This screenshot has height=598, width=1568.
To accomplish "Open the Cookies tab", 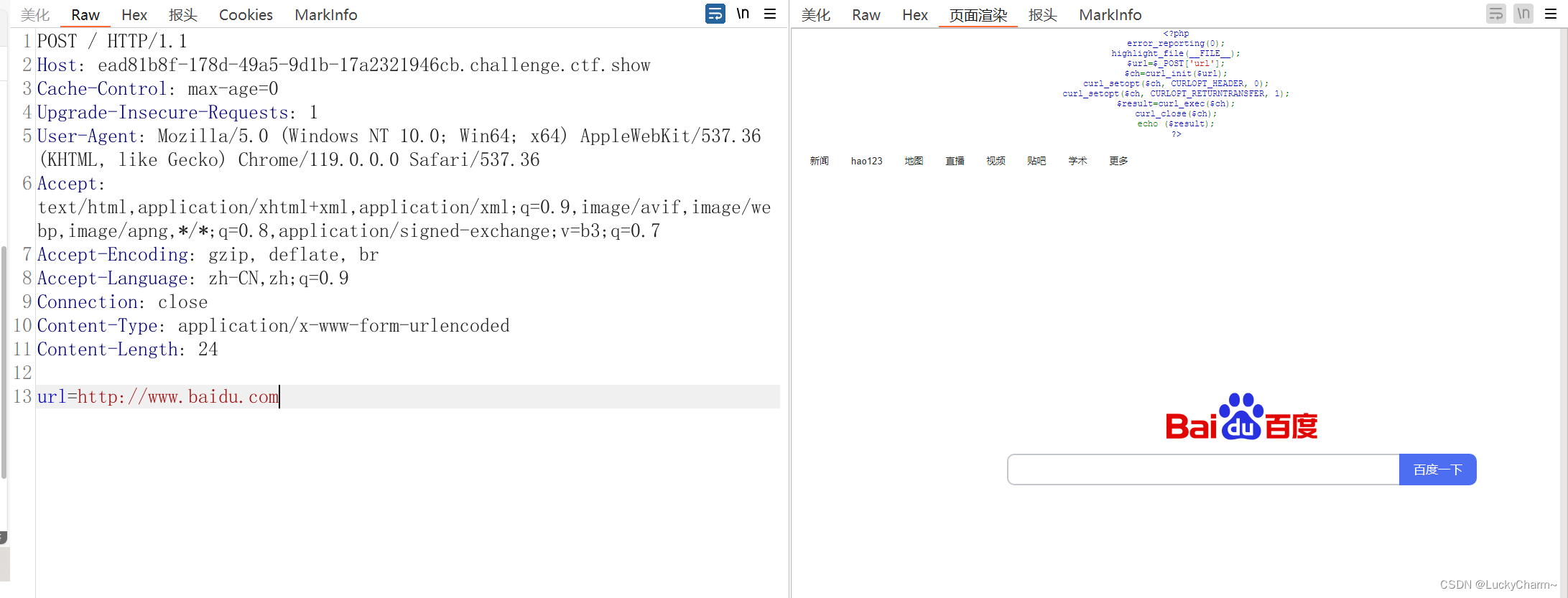I will pos(246,15).
